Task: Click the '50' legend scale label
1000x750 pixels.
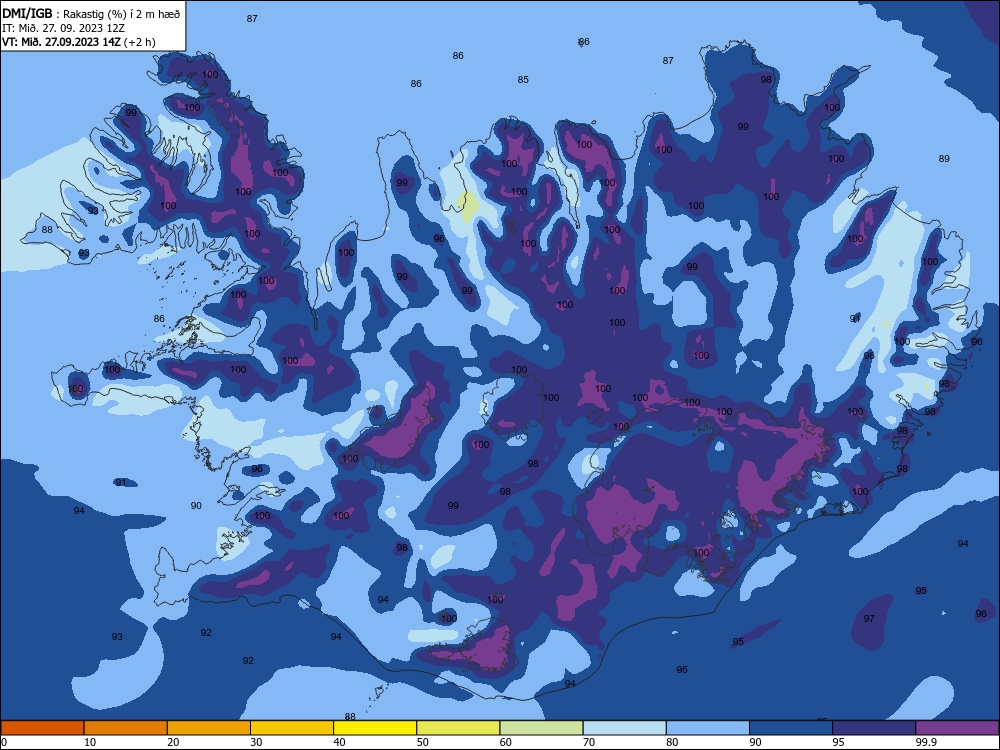Action: (x=422, y=742)
